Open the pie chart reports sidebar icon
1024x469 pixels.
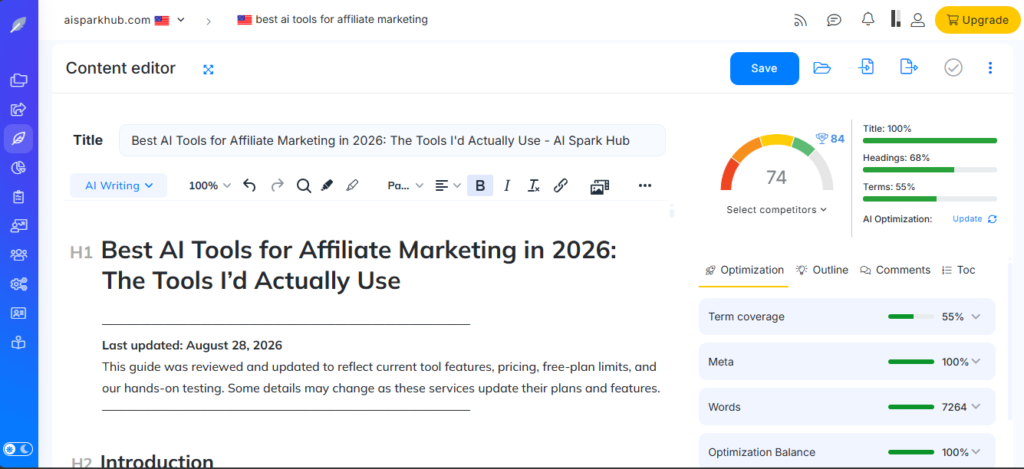(19, 168)
